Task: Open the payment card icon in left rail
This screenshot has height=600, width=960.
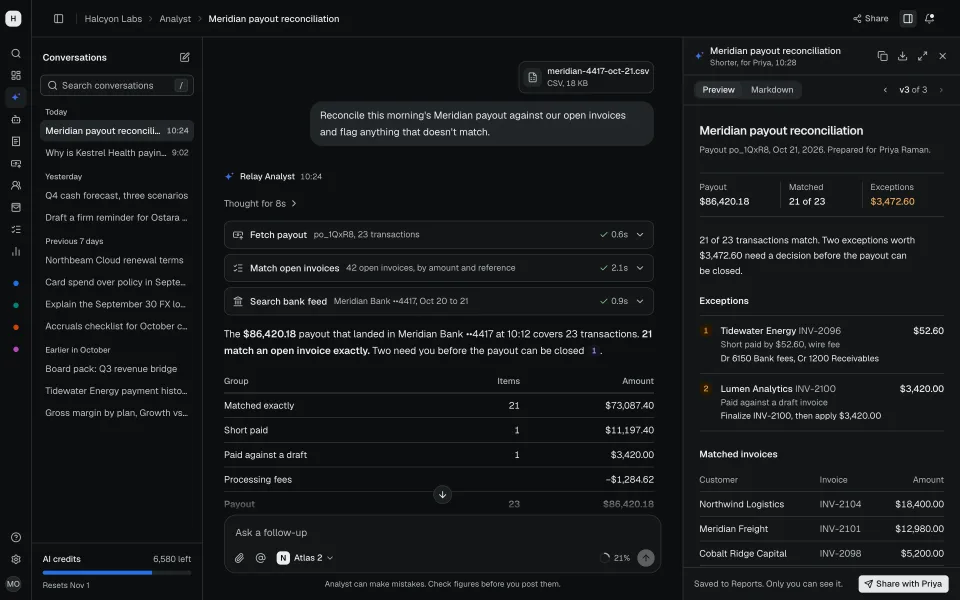Action: 16,163
